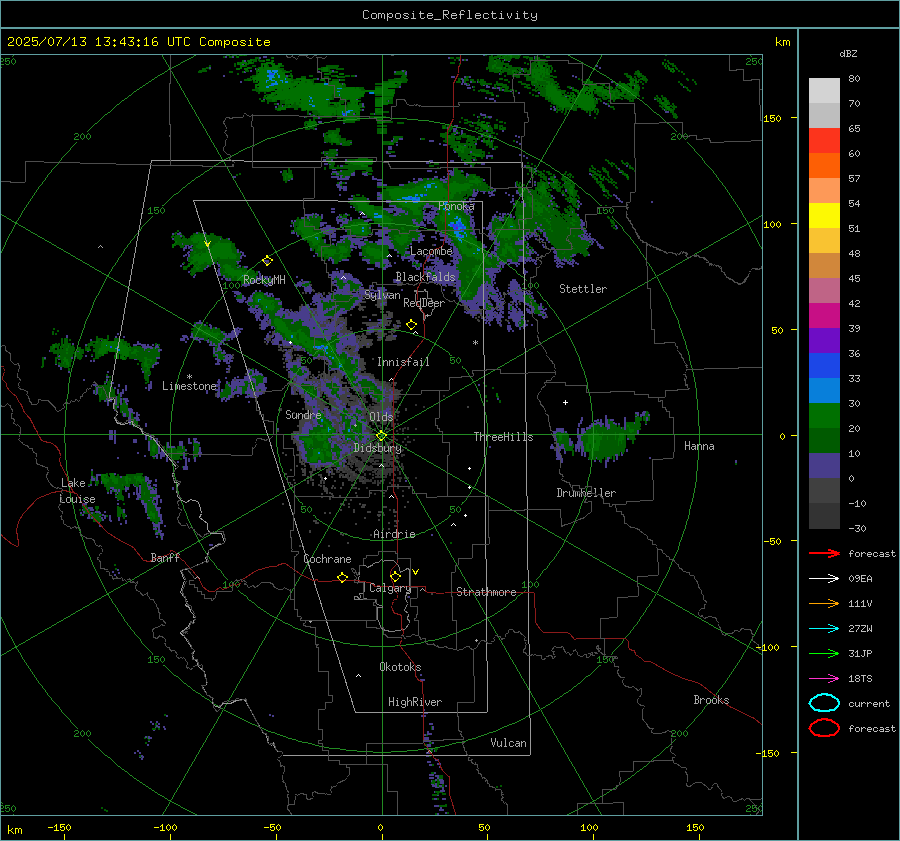Screen dimensions: 900x841
Task: Click the Limestone label
Action: pos(189,386)
